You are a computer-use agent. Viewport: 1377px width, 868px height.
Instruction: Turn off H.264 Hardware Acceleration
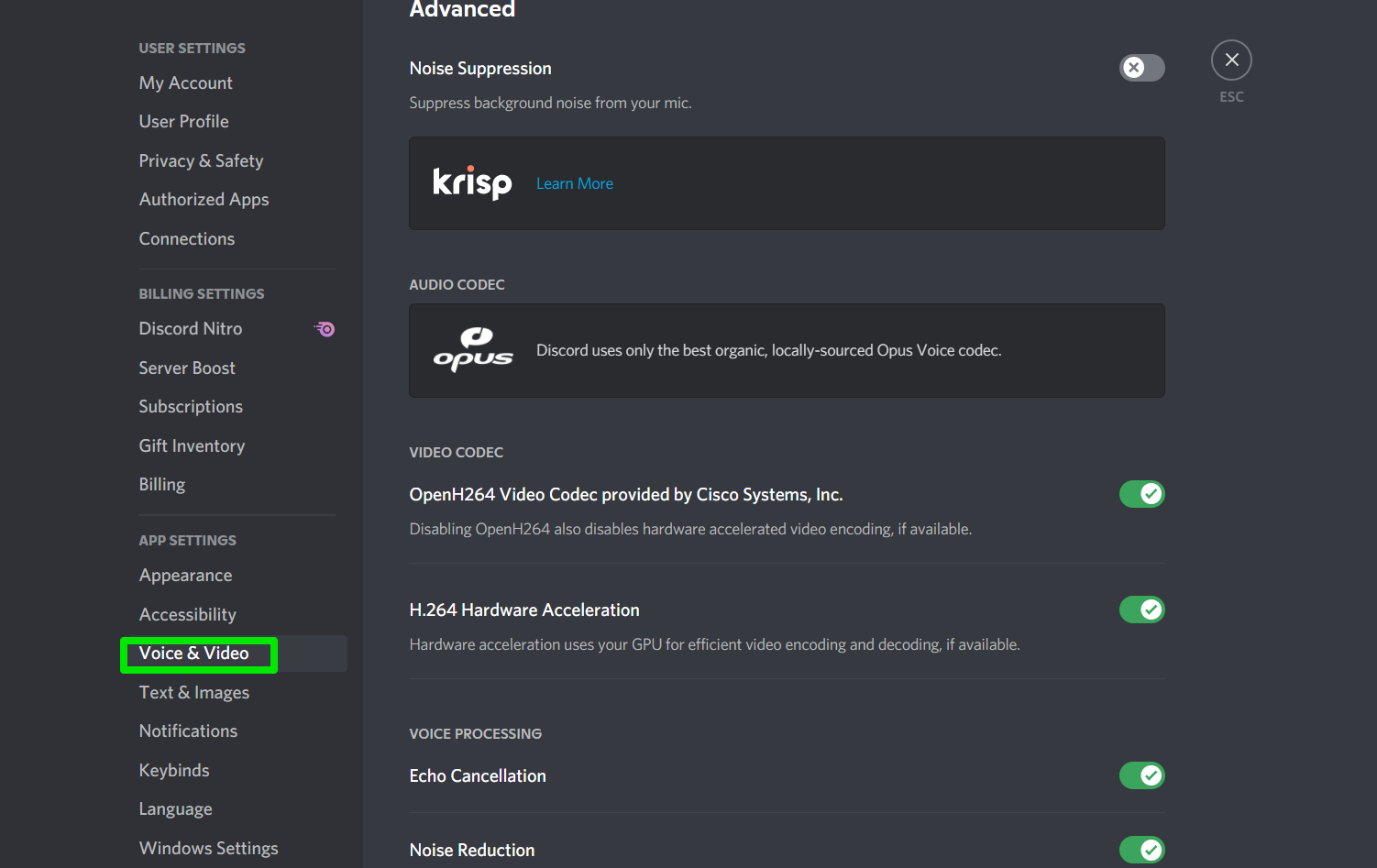[x=1142, y=610]
